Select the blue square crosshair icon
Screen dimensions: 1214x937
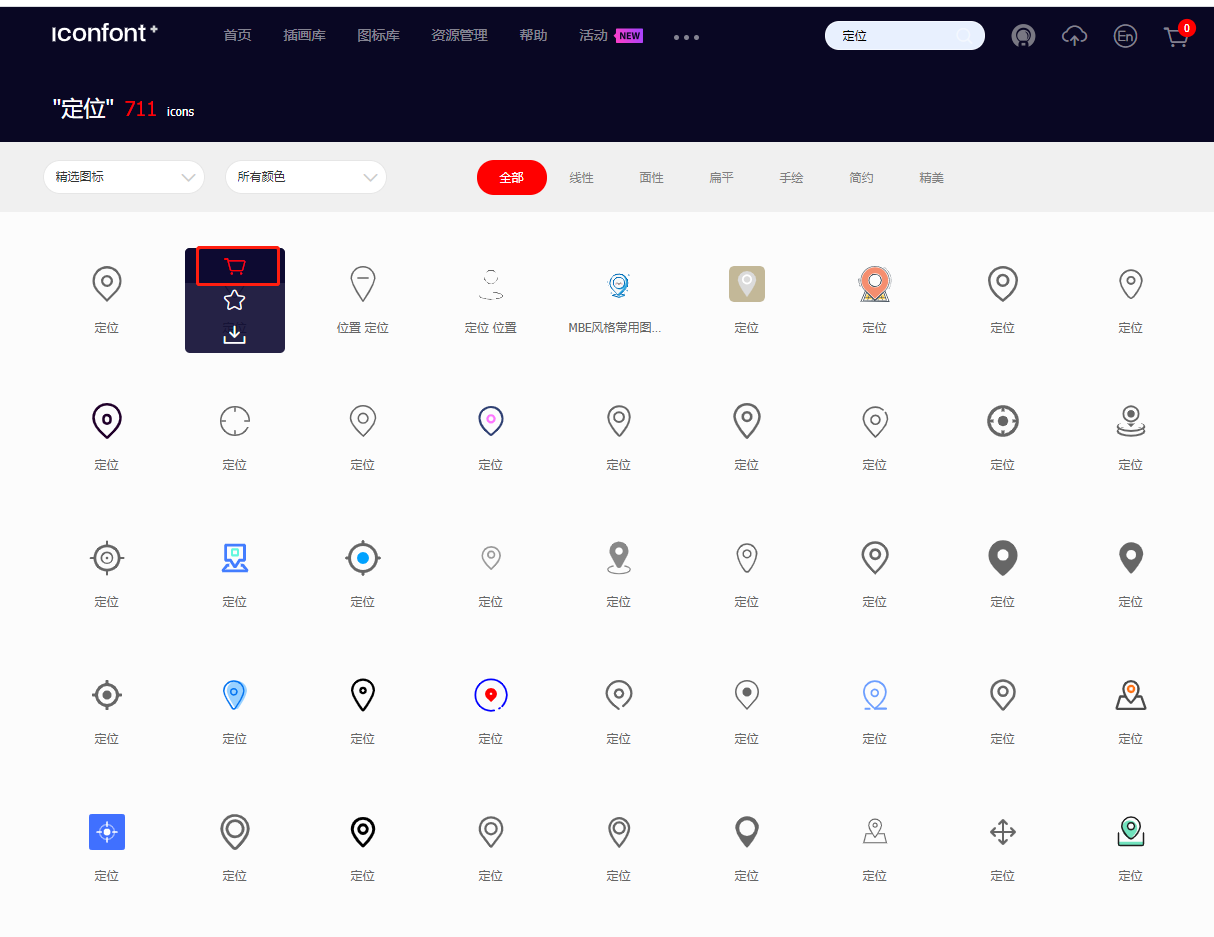(x=107, y=832)
